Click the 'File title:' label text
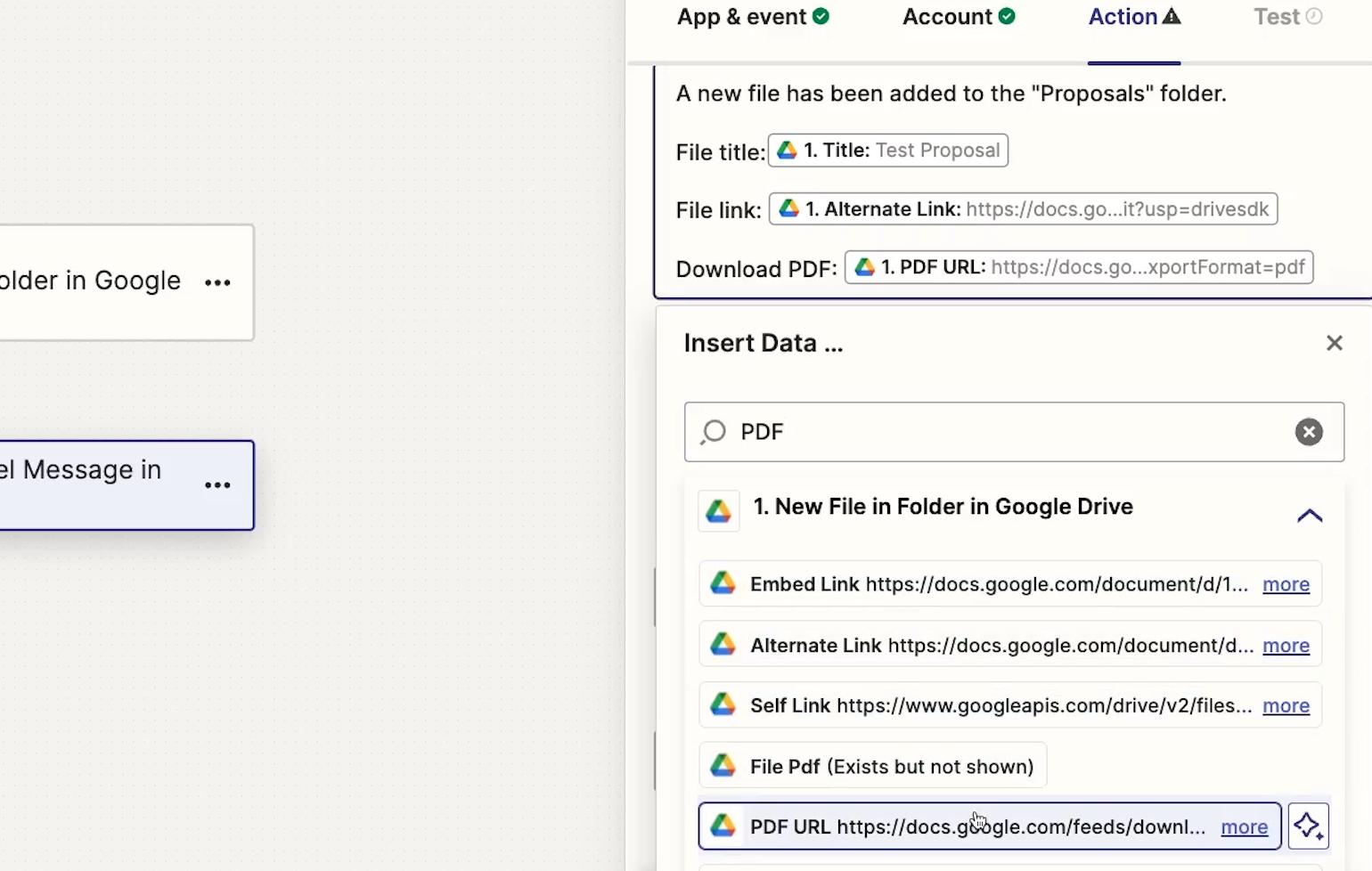Image resolution: width=1372 pixels, height=871 pixels. 720,152
